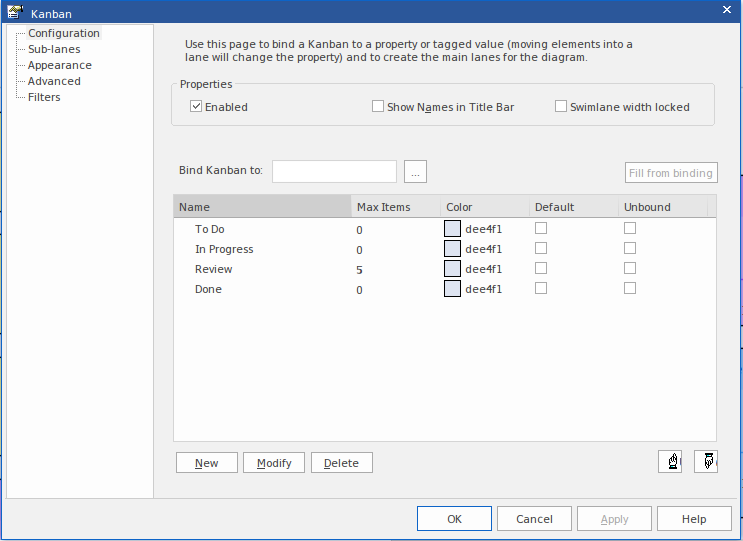Click the Bind Kanban to text field

tap(334, 172)
